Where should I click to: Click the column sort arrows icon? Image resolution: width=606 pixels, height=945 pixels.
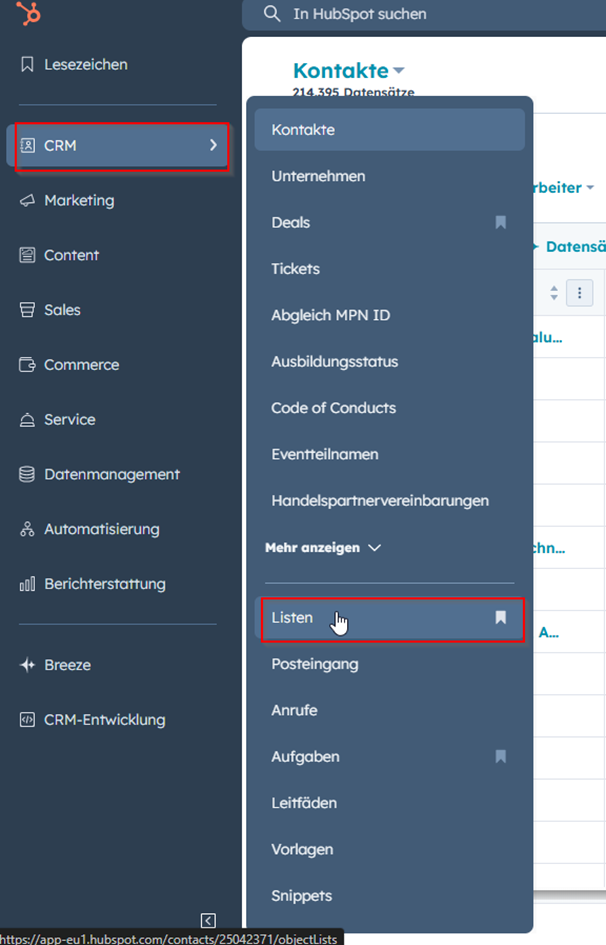554,293
